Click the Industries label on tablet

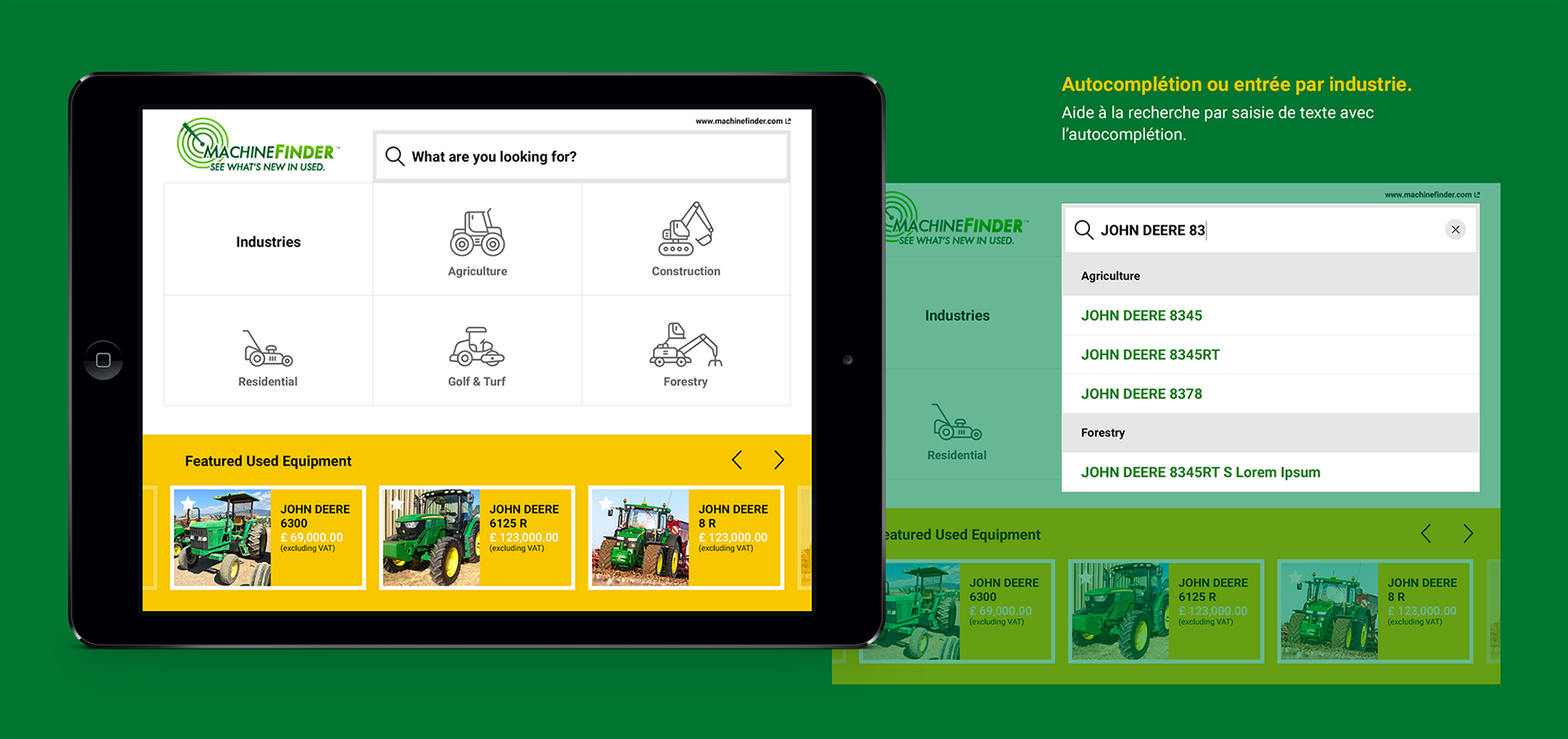pyautogui.click(x=268, y=242)
